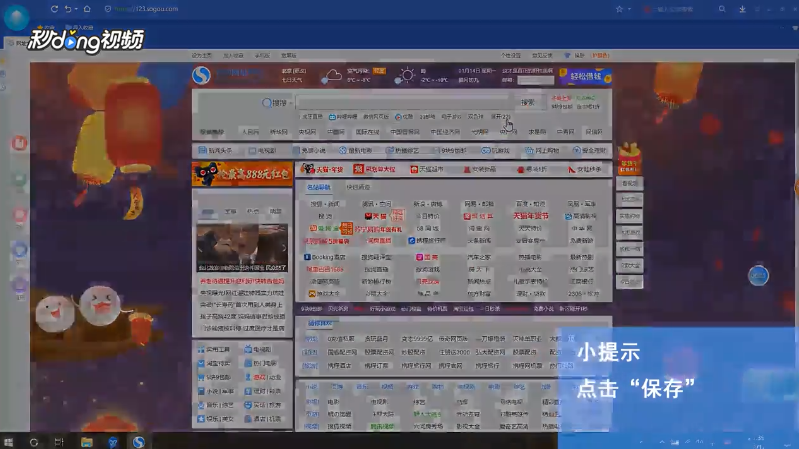Screen dimensions: 799x449
Task: Click the 天猫超市 promo link
Action: tap(427, 169)
